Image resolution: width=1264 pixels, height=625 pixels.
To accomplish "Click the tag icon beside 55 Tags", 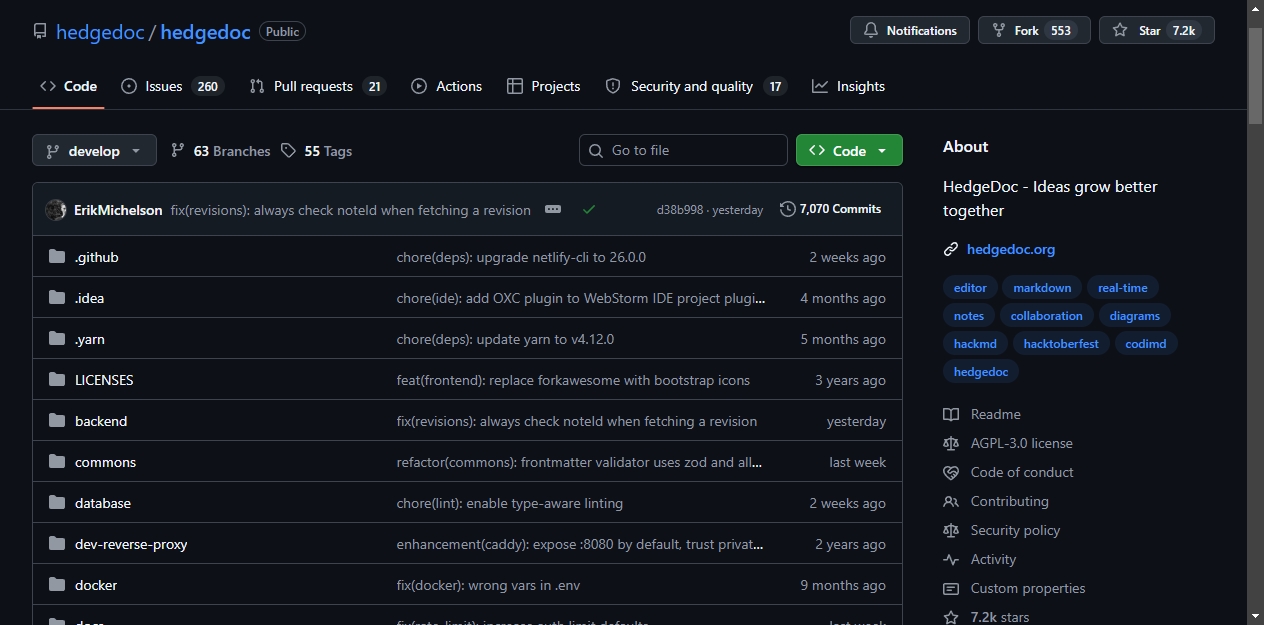I will click(288, 151).
